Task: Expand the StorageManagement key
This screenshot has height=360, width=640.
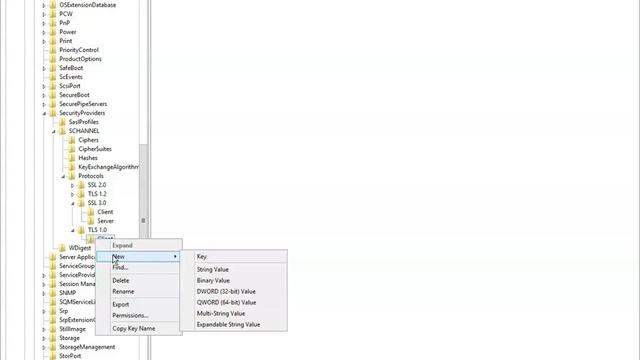Action: pyautogui.click(x=44, y=347)
